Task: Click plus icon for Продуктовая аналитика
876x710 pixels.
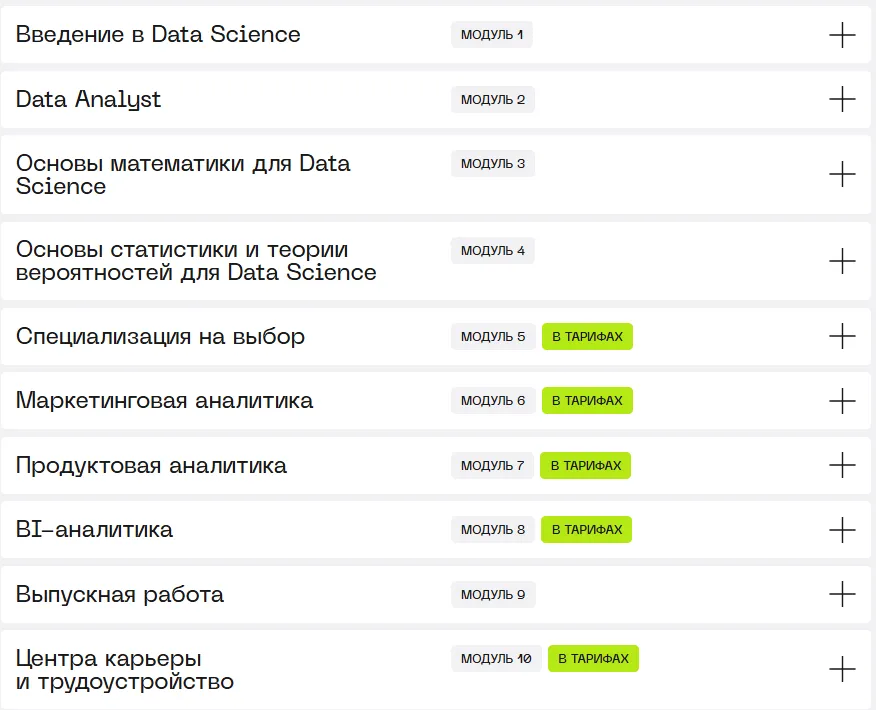Action: point(842,465)
